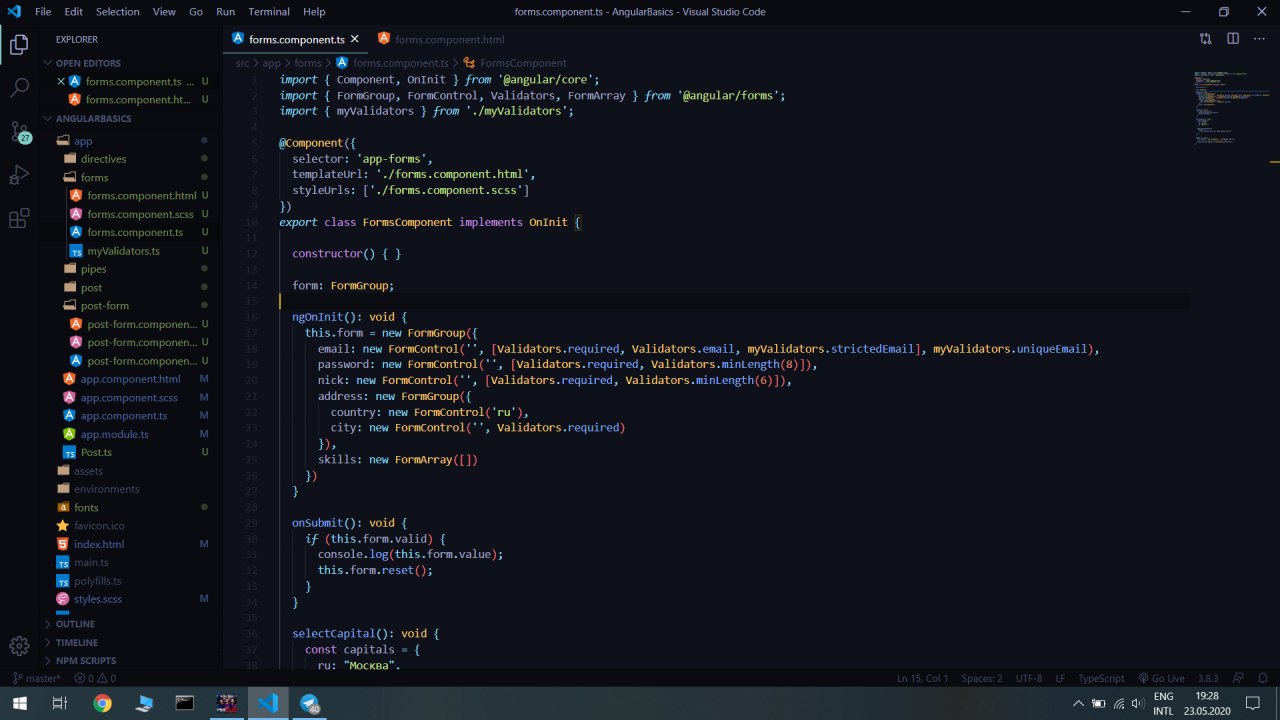Screen dimensions: 1280x720
Task: Open system tray hidden icons arrow
Action: click(x=1078, y=703)
